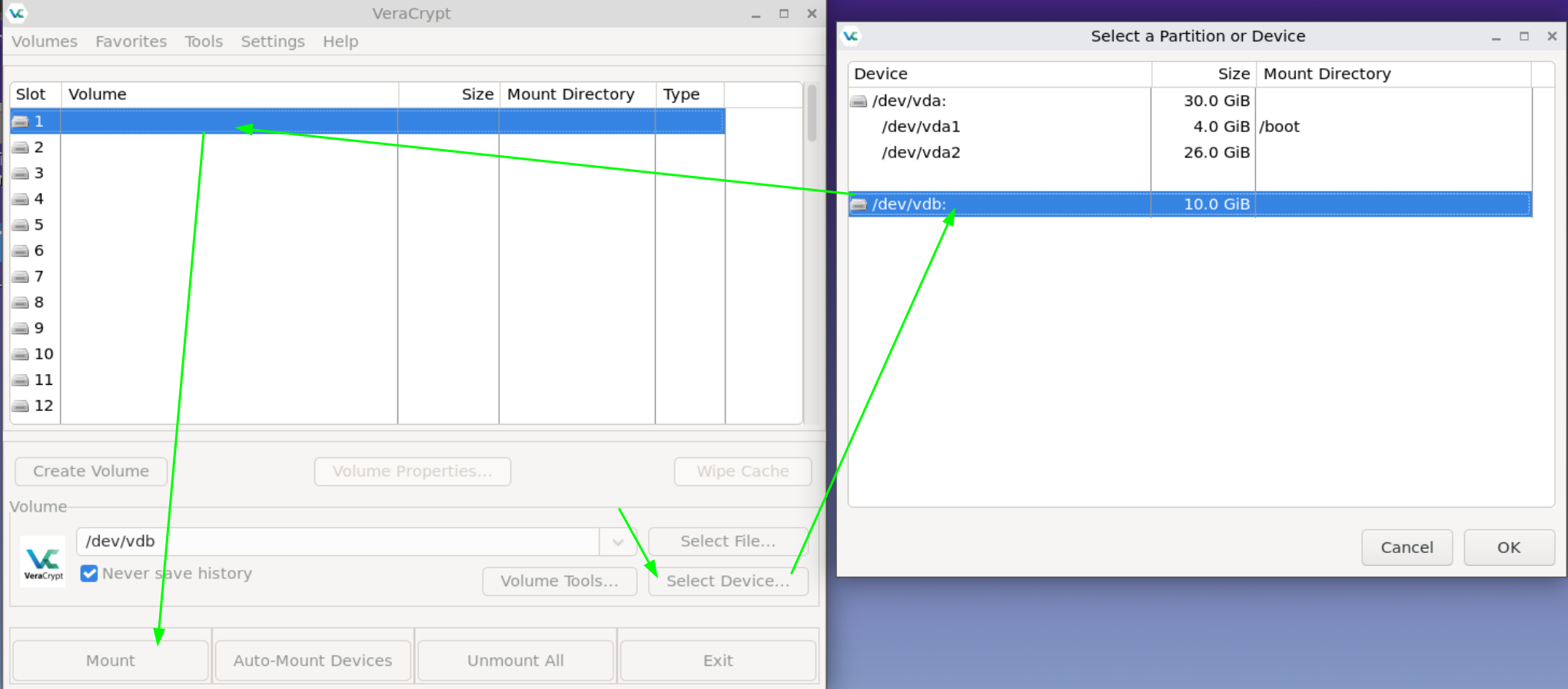The width and height of the screenshot is (1568, 689).
Task: Click Size column header in main window
Action: [449, 94]
